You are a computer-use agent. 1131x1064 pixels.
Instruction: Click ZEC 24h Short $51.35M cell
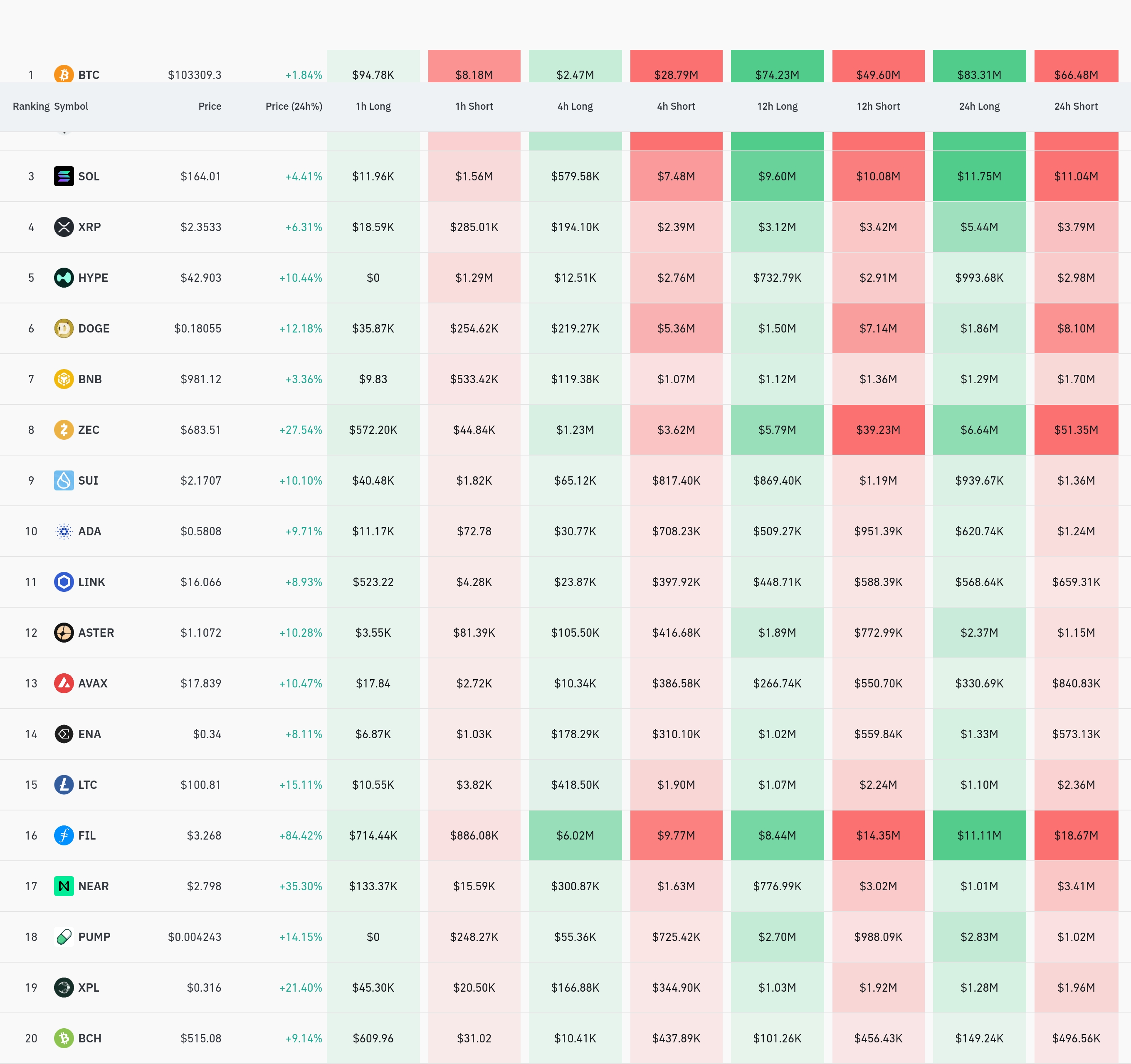1075,430
